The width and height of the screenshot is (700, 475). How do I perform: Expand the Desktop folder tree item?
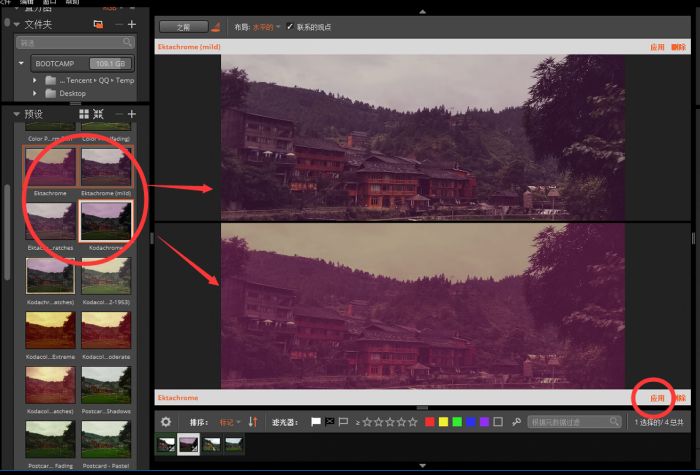click(x=35, y=94)
